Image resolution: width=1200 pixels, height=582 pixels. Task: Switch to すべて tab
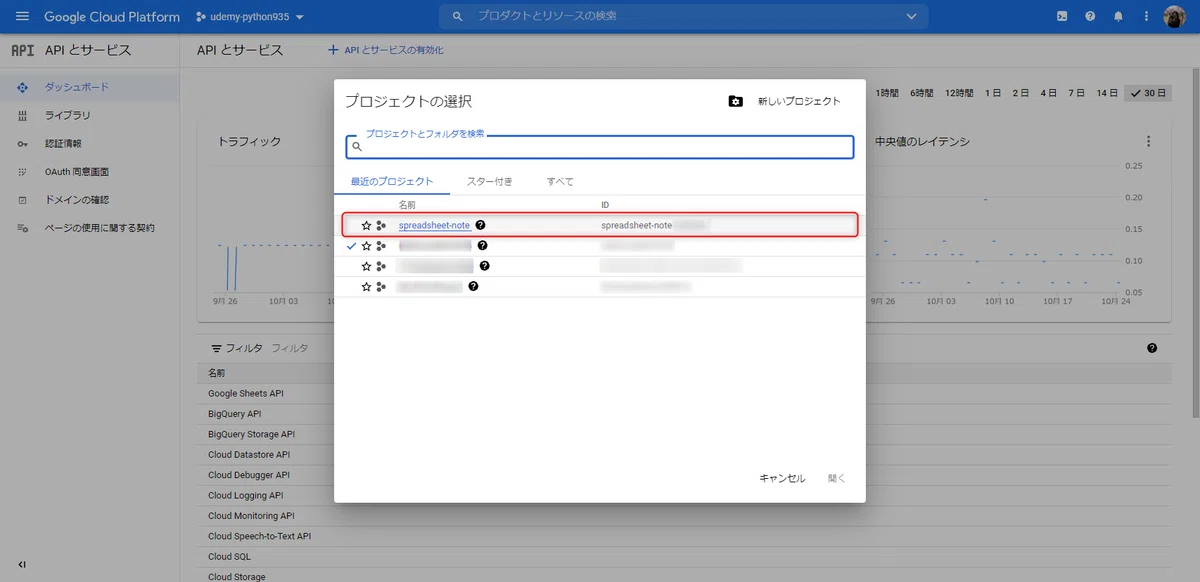click(560, 181)
